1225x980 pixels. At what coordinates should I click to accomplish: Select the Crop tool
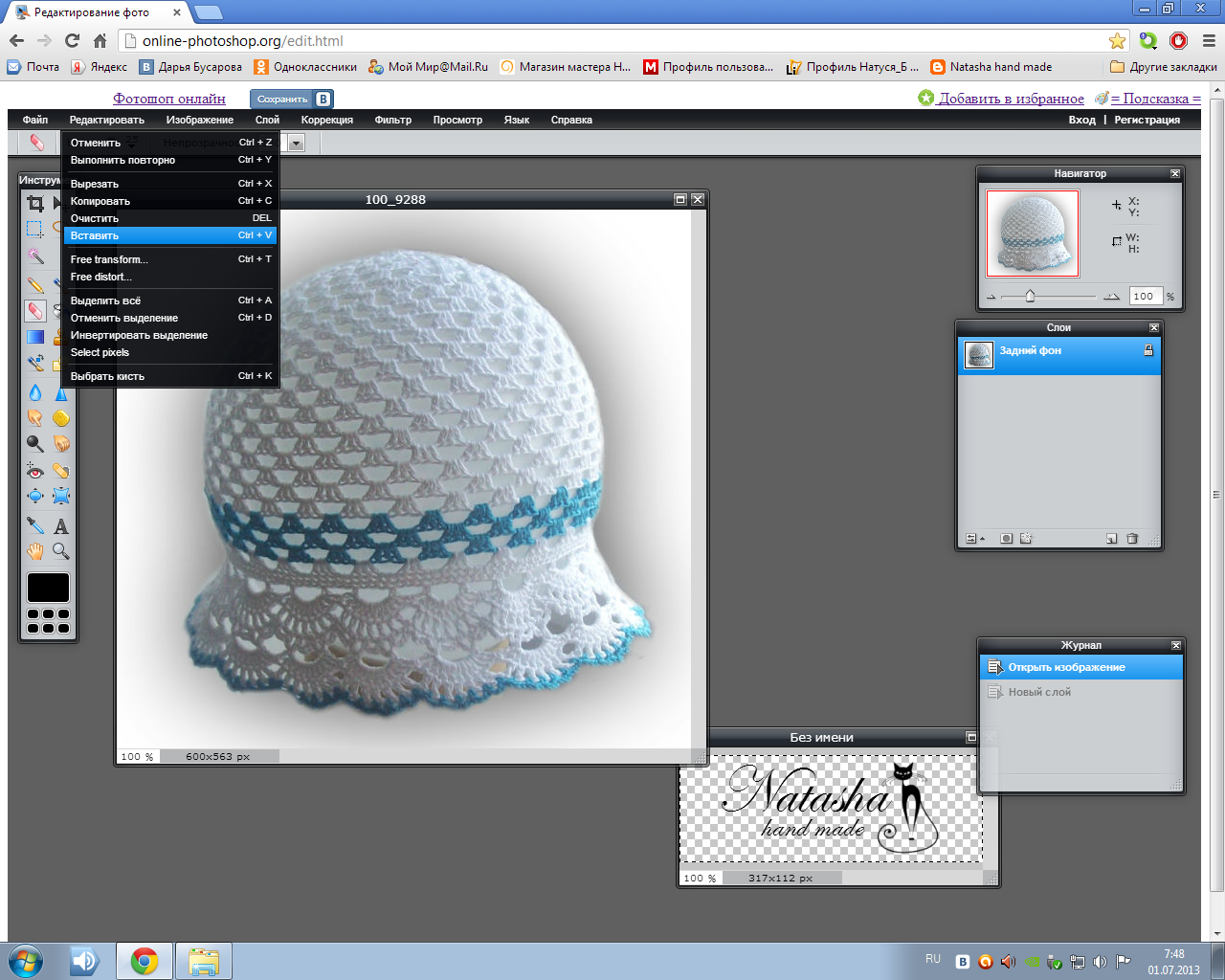(x=35, y=203)
